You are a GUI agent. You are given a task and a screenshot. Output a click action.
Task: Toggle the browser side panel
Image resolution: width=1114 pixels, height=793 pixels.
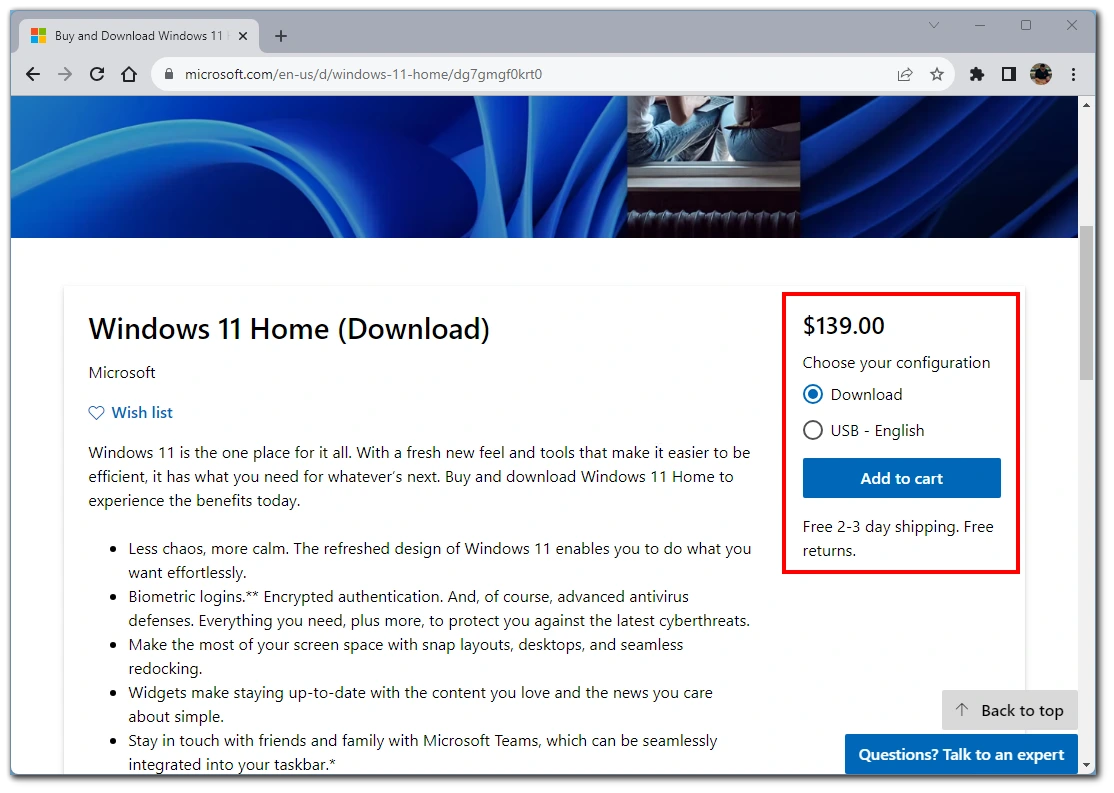pyautogui.click(x=1009, y=75)
